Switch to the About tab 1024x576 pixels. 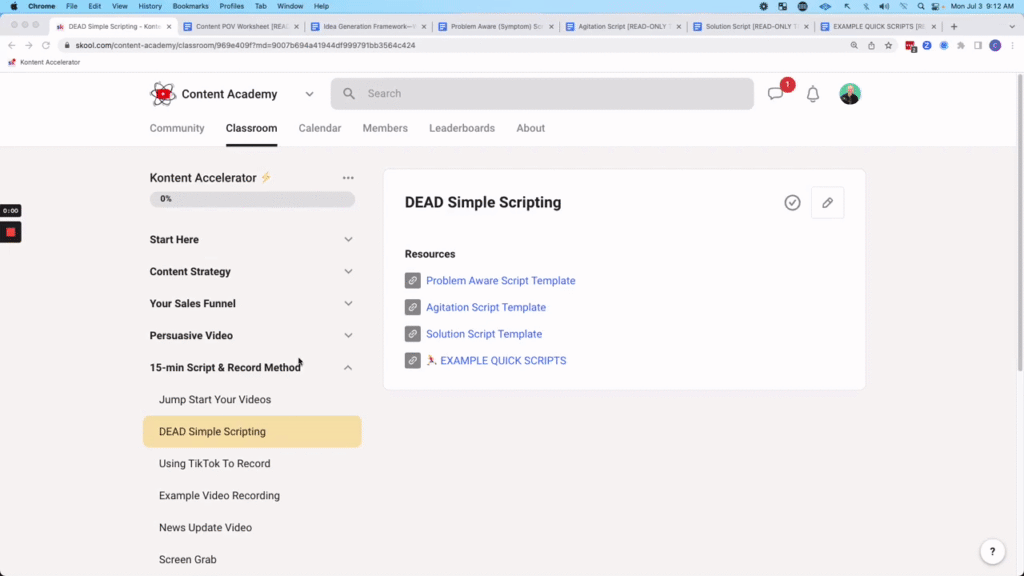530,128
